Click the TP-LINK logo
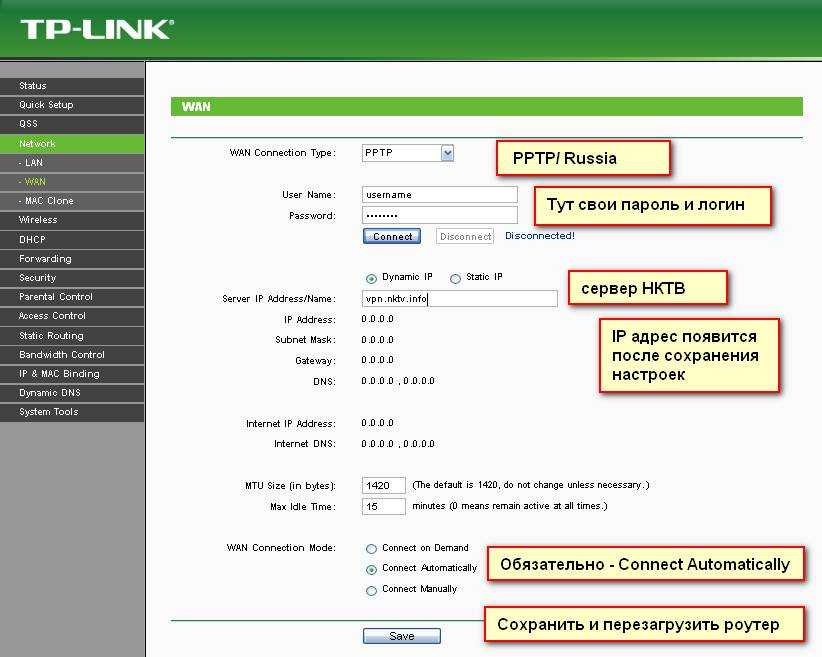Image resolution: width=822 pixels, height=657 pixels. 97,30
